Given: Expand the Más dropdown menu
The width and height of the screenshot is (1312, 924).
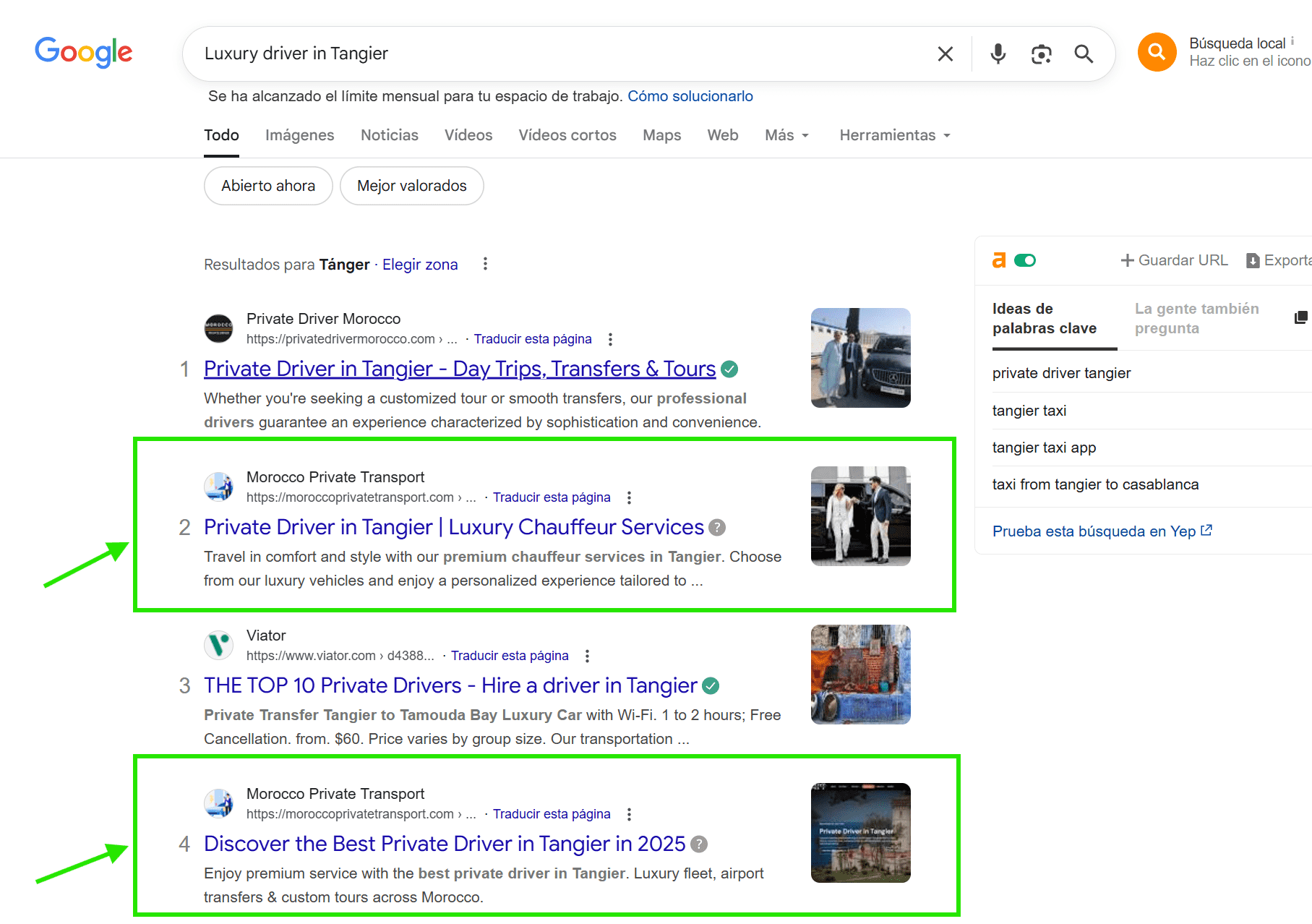Looking at the screenshot, I should click(786, 135).
